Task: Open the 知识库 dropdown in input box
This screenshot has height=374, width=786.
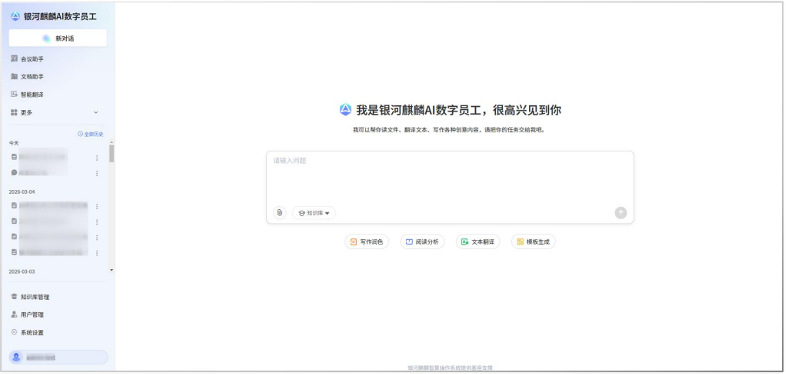Action: (314, 213)
